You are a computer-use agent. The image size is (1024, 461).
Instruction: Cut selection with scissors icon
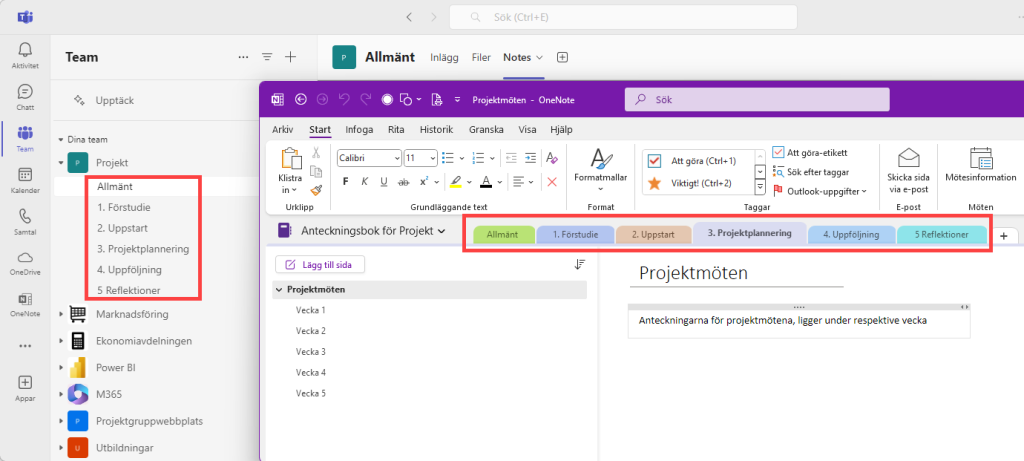coord(316,152)
